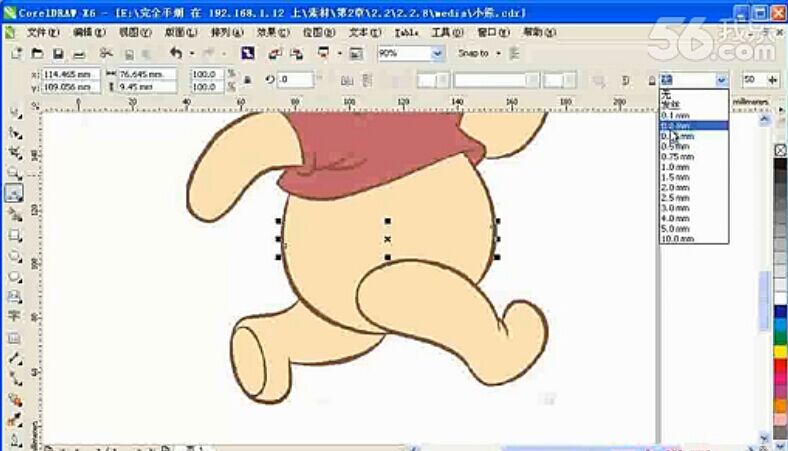Open the 视图 menu
788x451 pixels.
click(135, 32)
